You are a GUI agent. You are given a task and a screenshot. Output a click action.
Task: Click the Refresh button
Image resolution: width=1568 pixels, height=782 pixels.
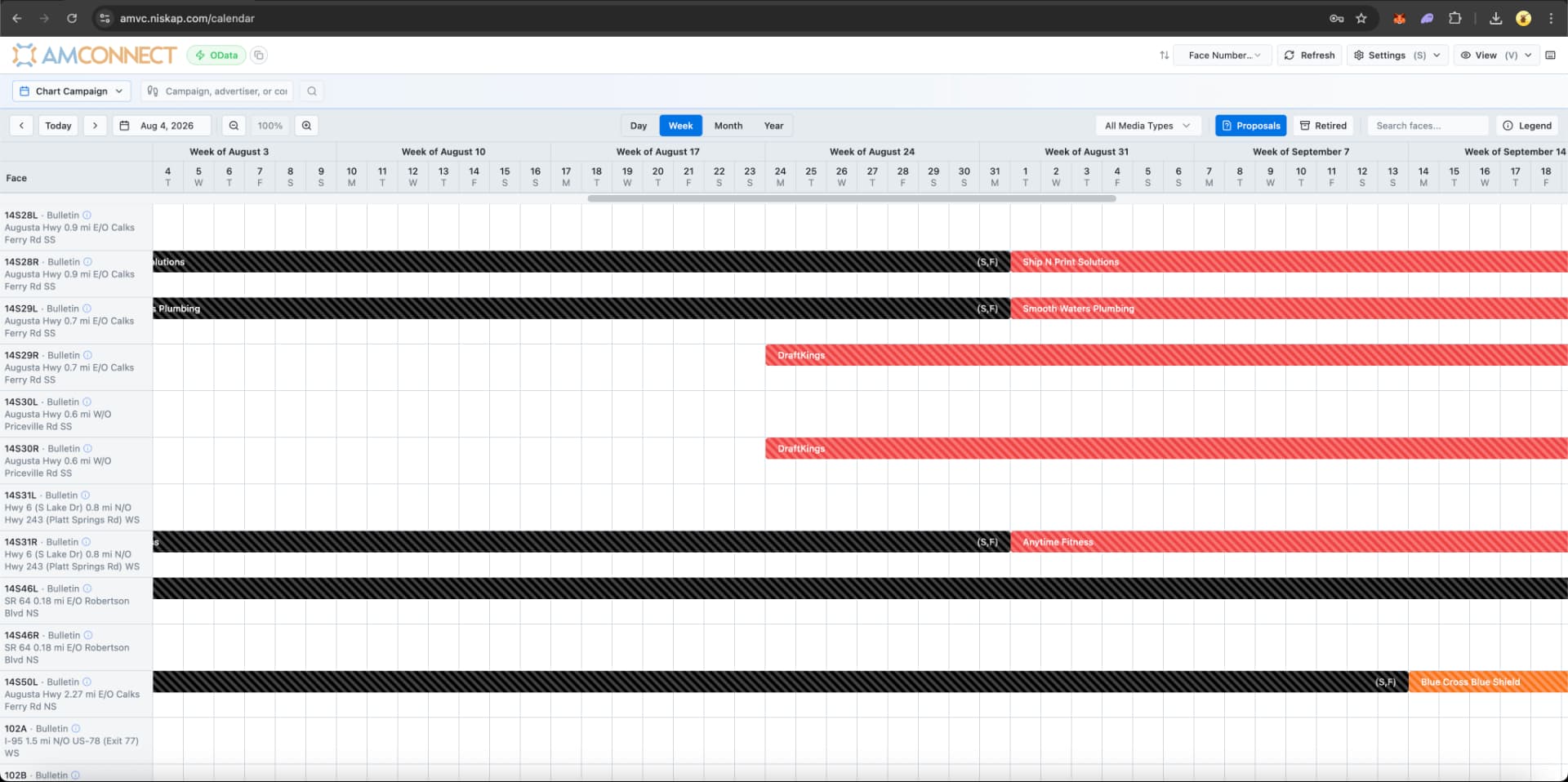point(1309,56)
